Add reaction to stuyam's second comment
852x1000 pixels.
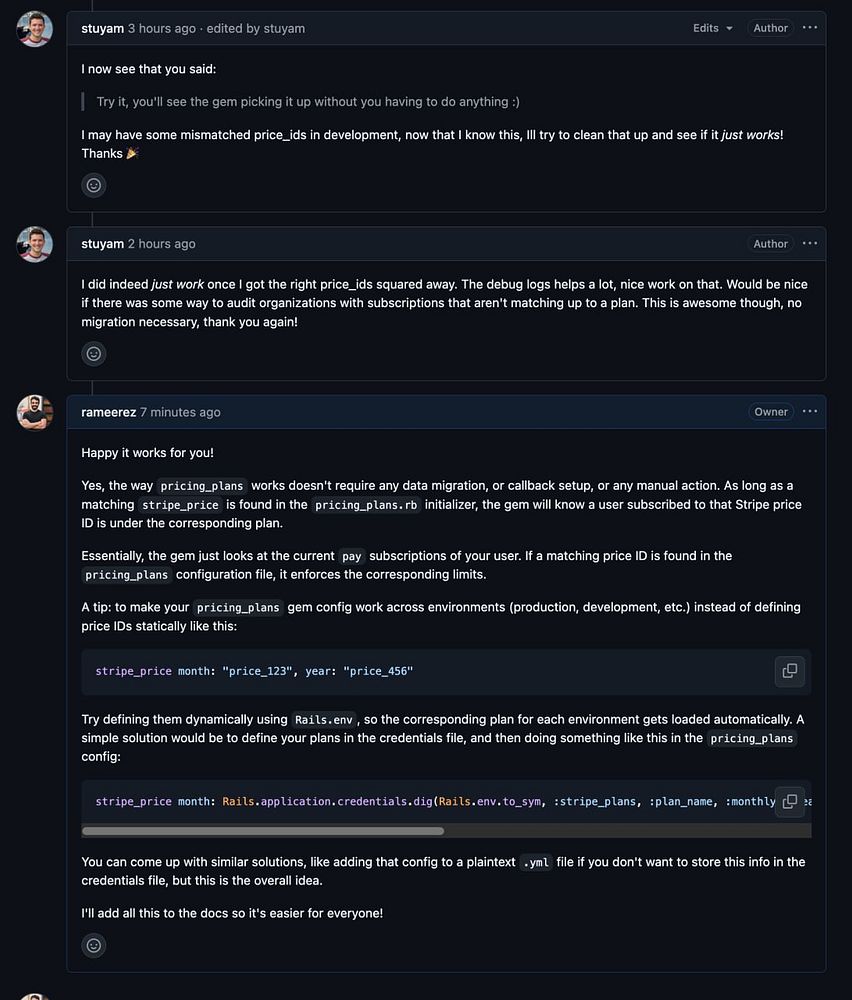94,353
